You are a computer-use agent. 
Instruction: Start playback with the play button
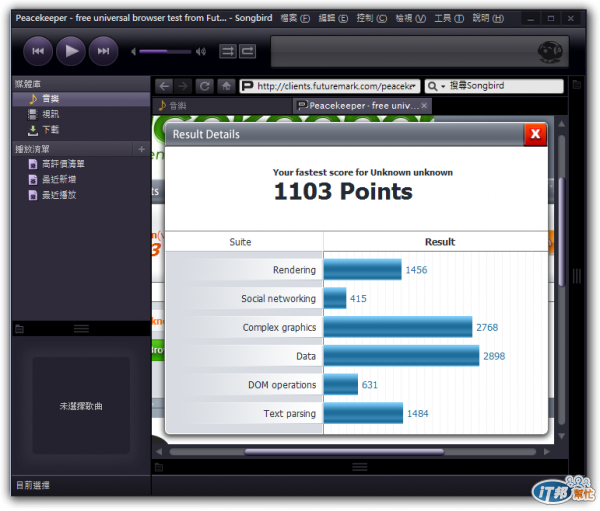click(71, 51)
